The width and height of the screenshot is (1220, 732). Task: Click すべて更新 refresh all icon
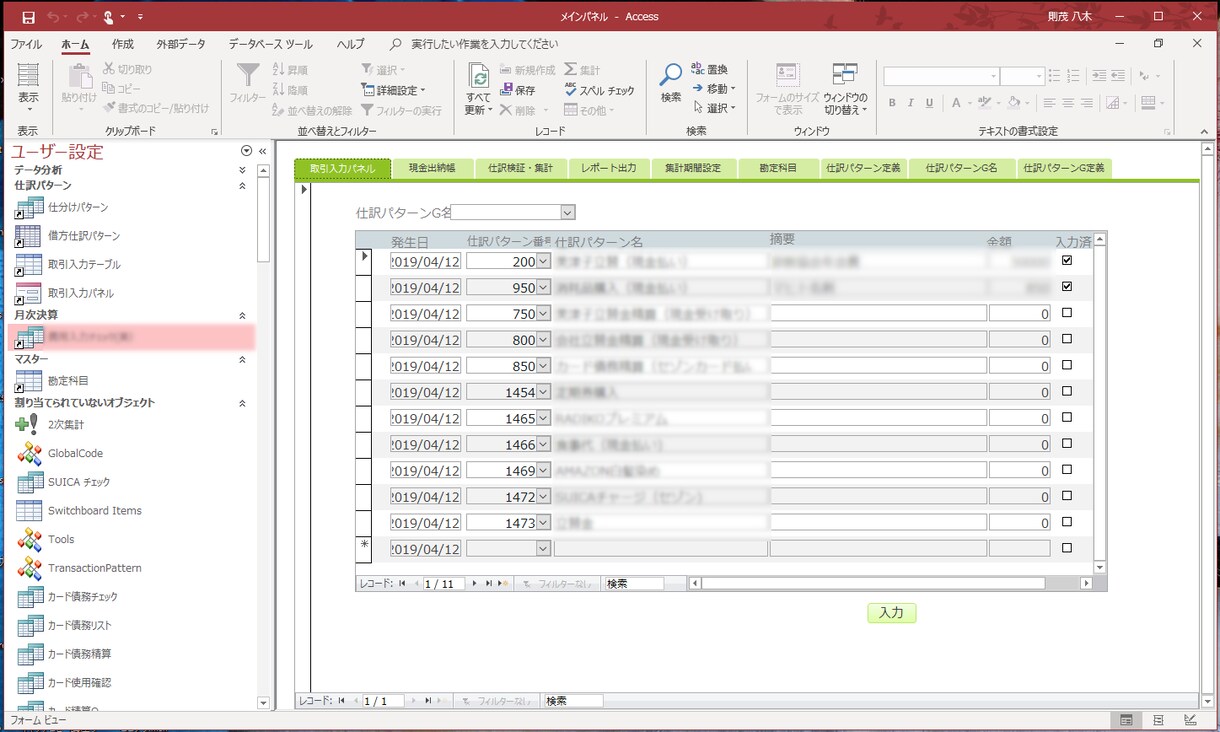[x=478, y=90]
